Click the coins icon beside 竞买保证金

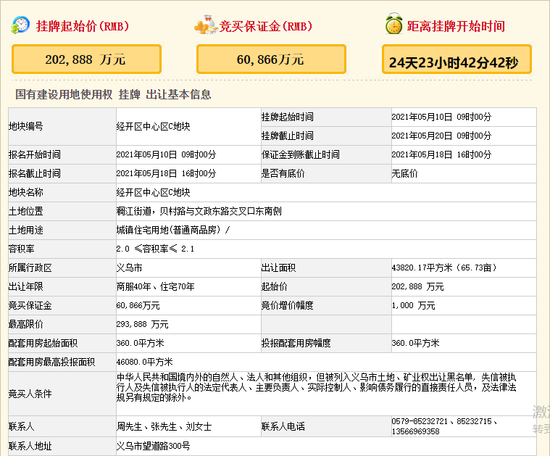206,25
